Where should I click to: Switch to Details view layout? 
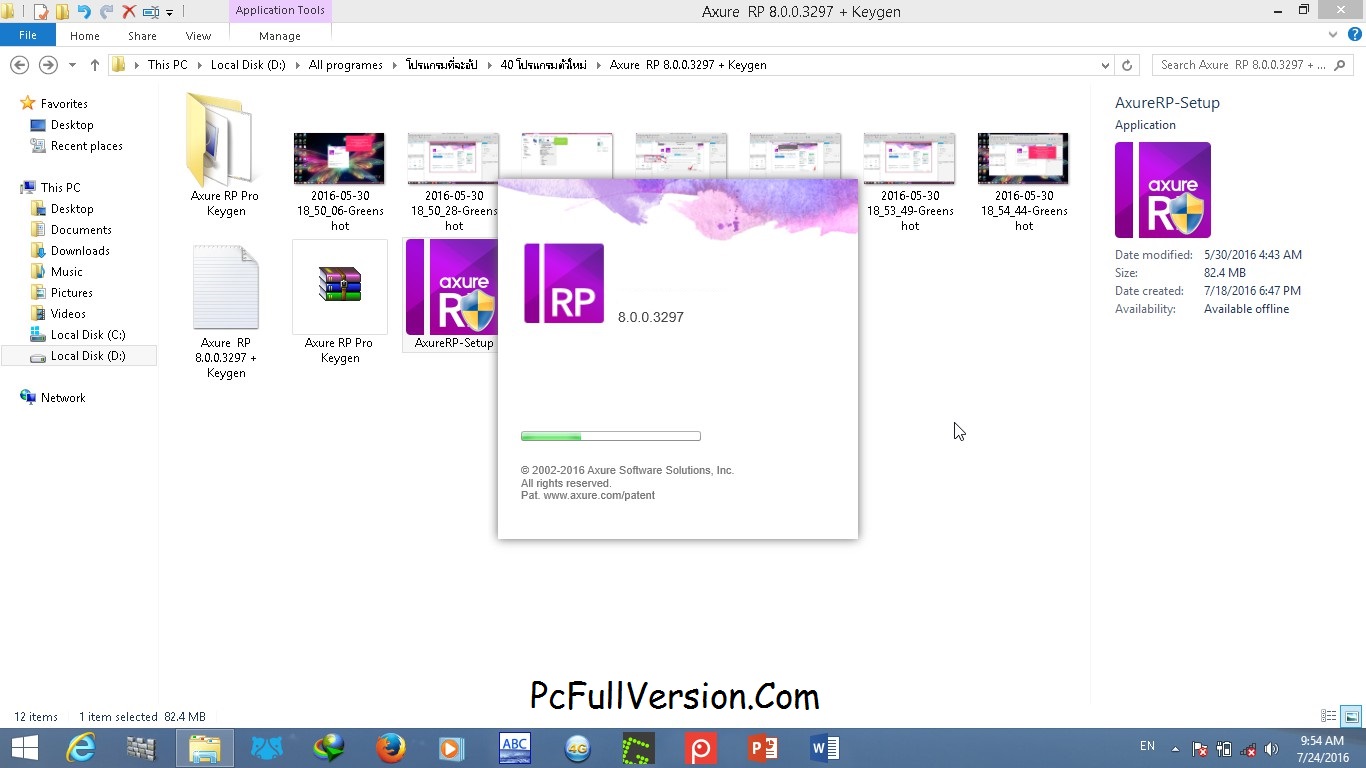(1329, 717)
